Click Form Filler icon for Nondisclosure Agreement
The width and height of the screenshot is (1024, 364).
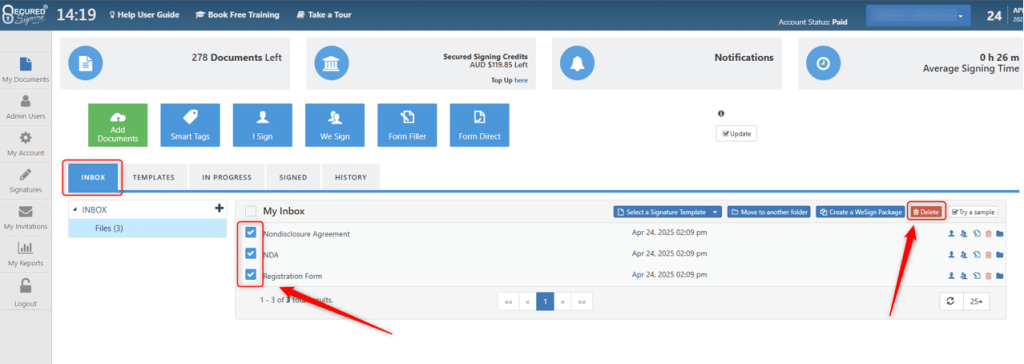[976, 234]
